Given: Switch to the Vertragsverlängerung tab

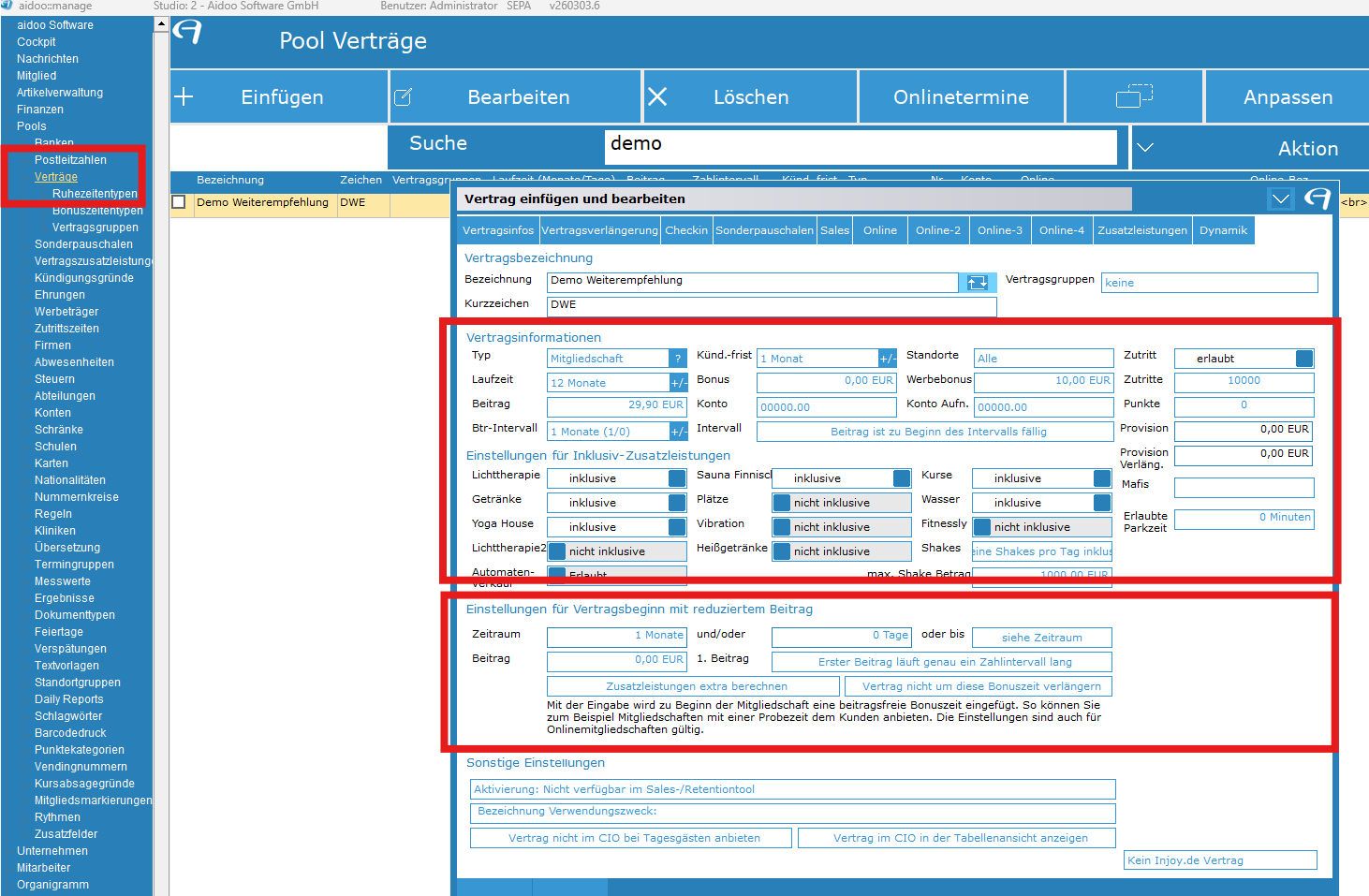Looking at the screenshot, I should pos(599,230).
